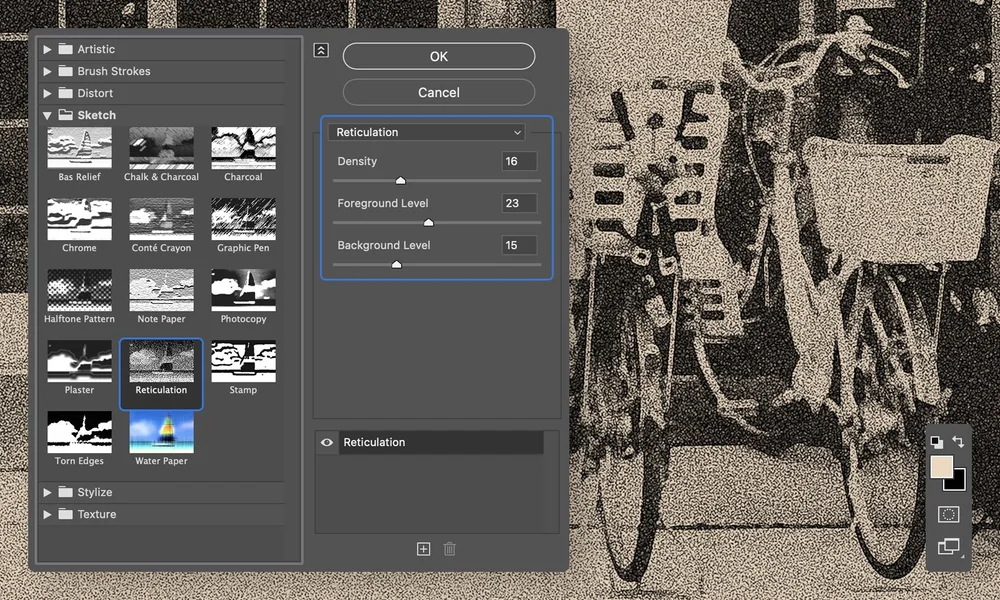Expand the Artistic filter category
Screen dimensions: 1000x600
click(x=47, y=48)
